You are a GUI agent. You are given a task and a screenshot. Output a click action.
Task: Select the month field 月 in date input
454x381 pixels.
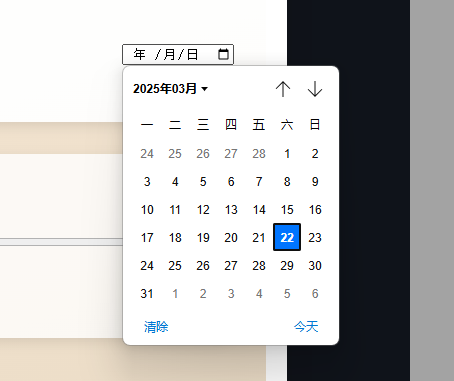pos(170,54)
